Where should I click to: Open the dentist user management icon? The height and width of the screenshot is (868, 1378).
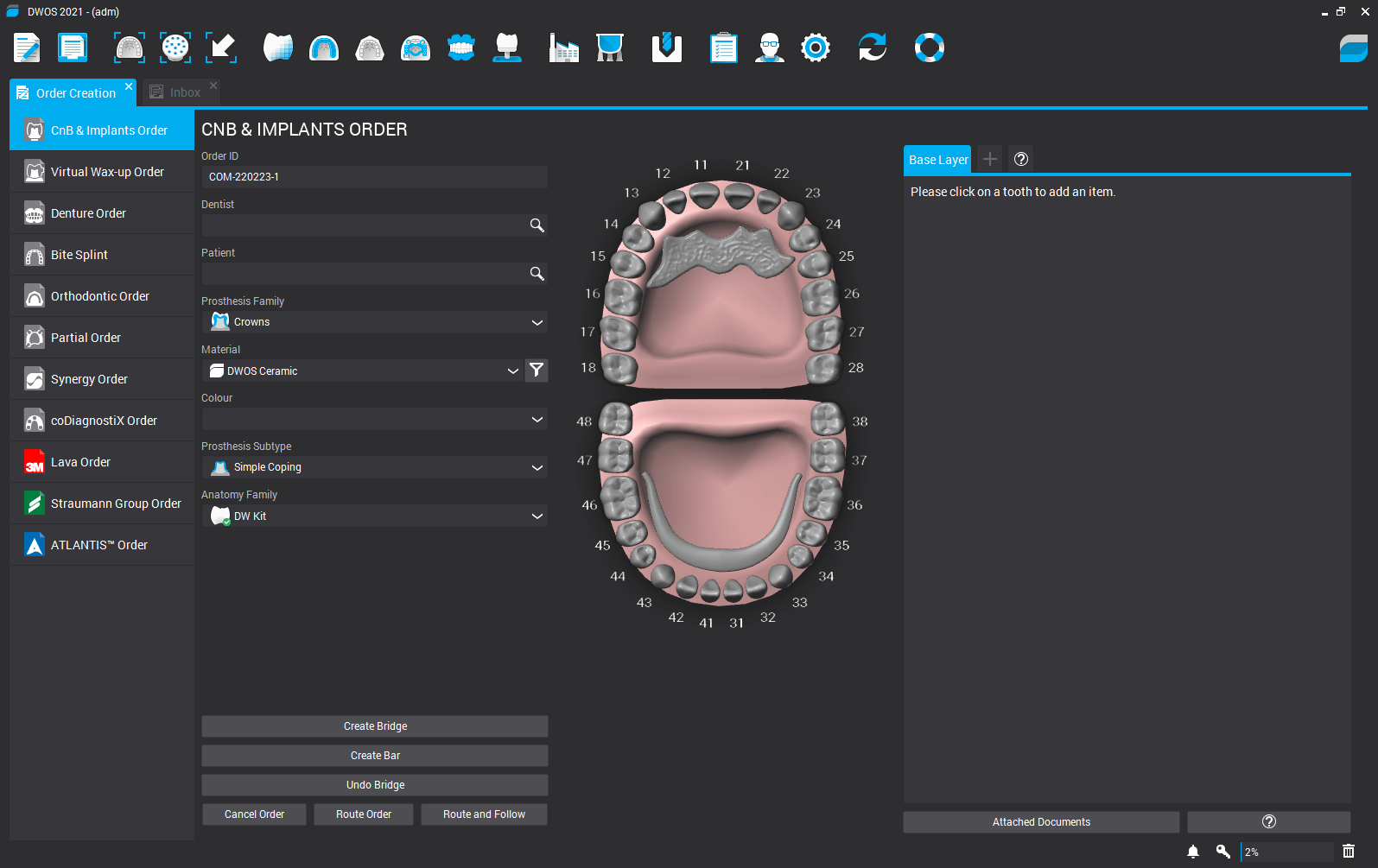click(770, 48)
